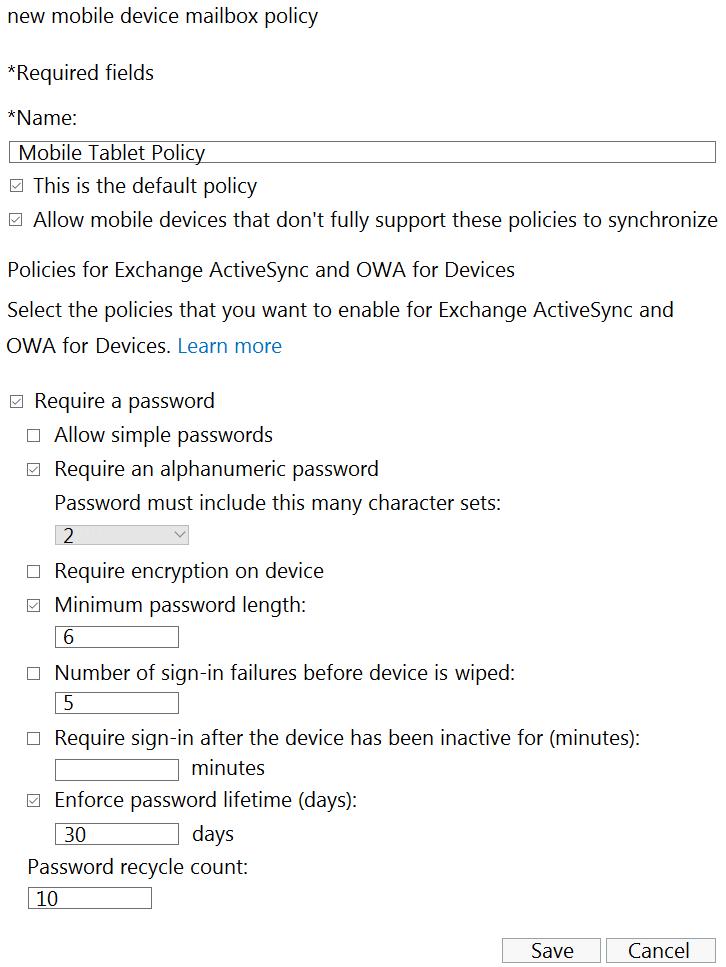
Task: Open the character sets dropdown
Action: pos(121,536)
